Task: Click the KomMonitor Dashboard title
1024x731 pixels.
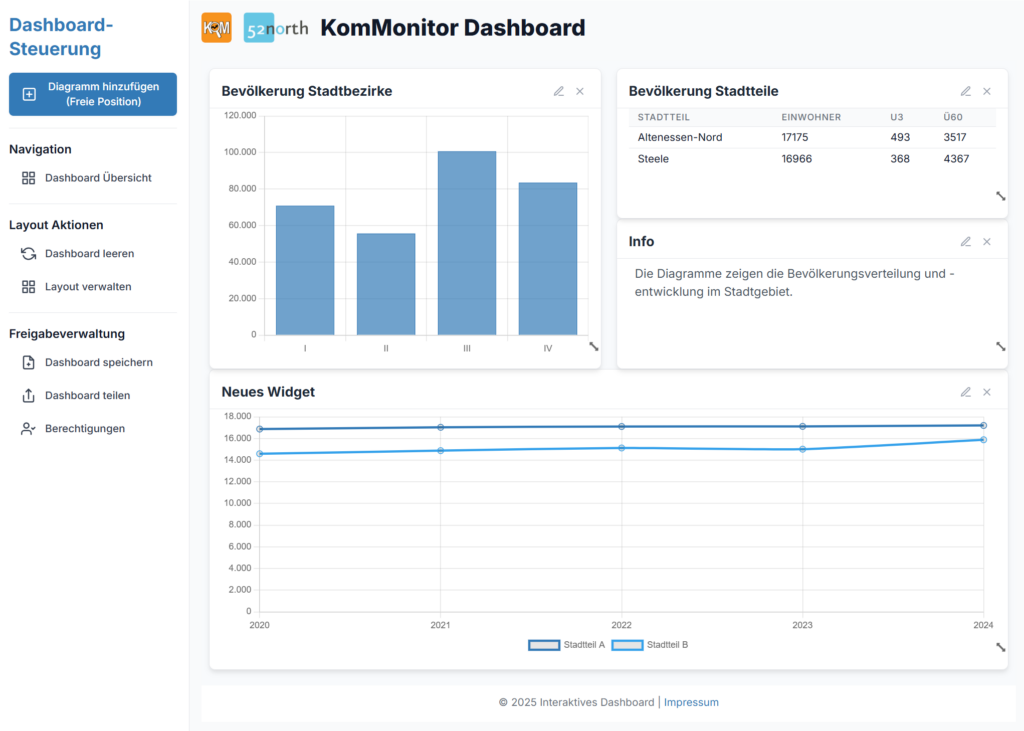Action: (453, 27)
